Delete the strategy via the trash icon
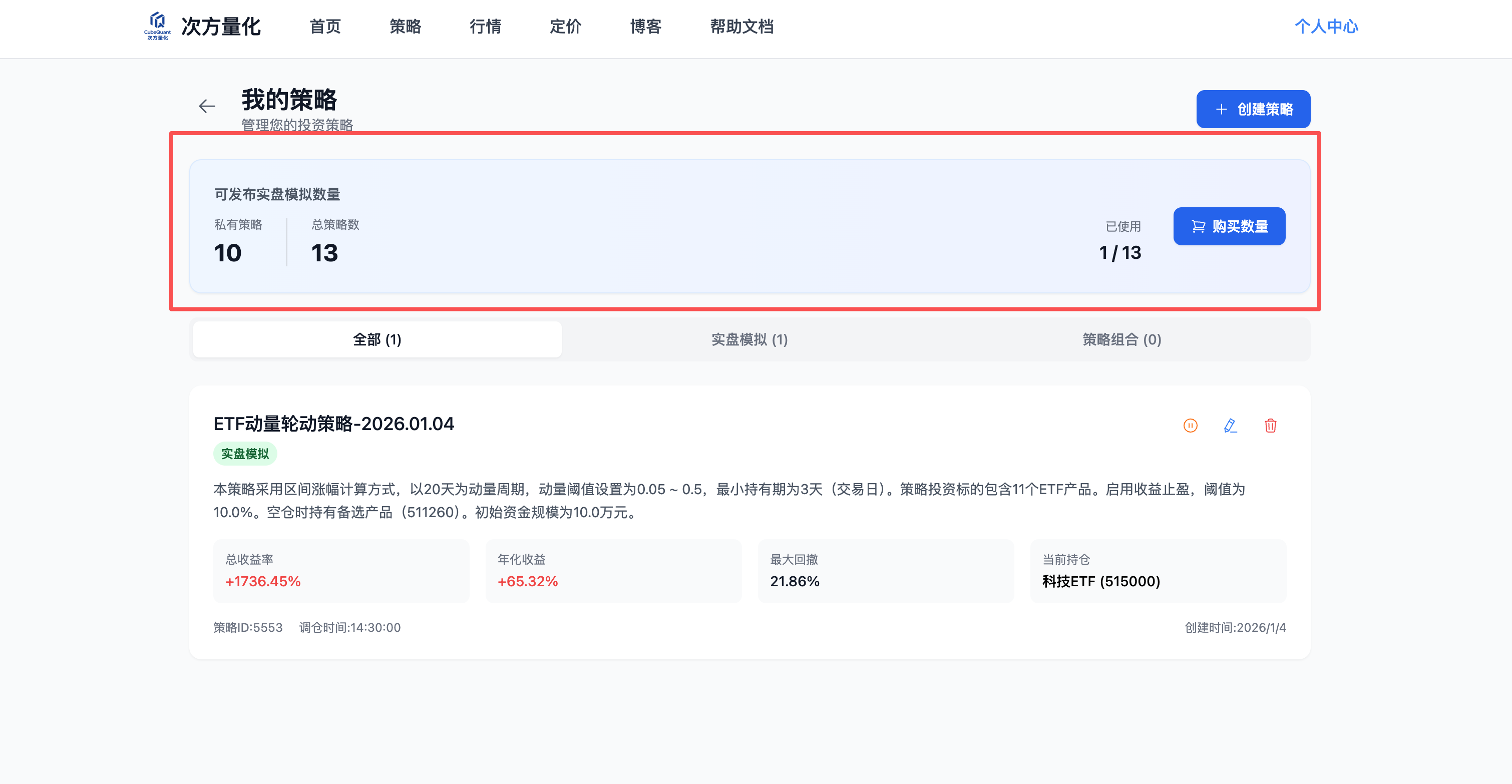Viewport: 1512px width, 784px height. click(1271, 426)
